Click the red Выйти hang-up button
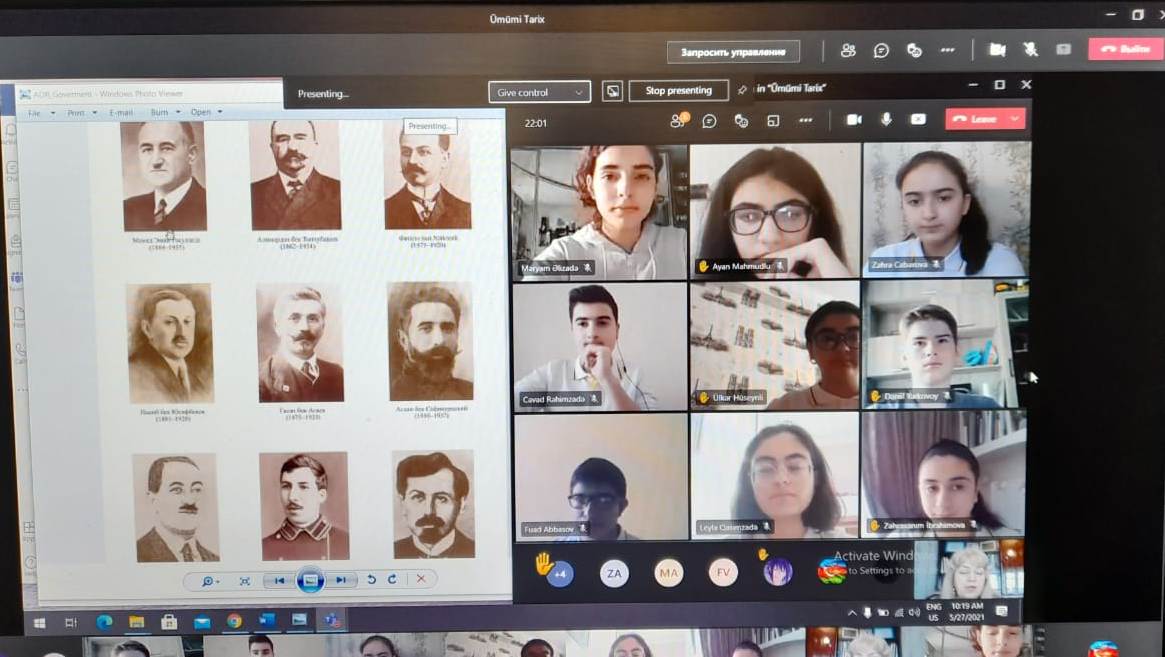Image resolution: width=1165 pixels, height=657 pixels. [x=1125, y=48]
